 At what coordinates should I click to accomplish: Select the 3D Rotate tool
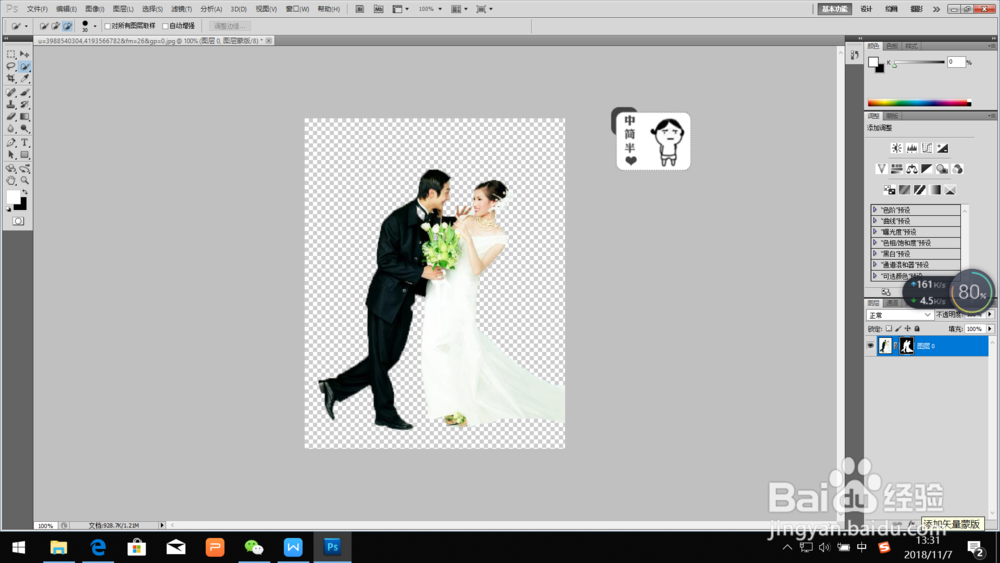tap(11, 169)
